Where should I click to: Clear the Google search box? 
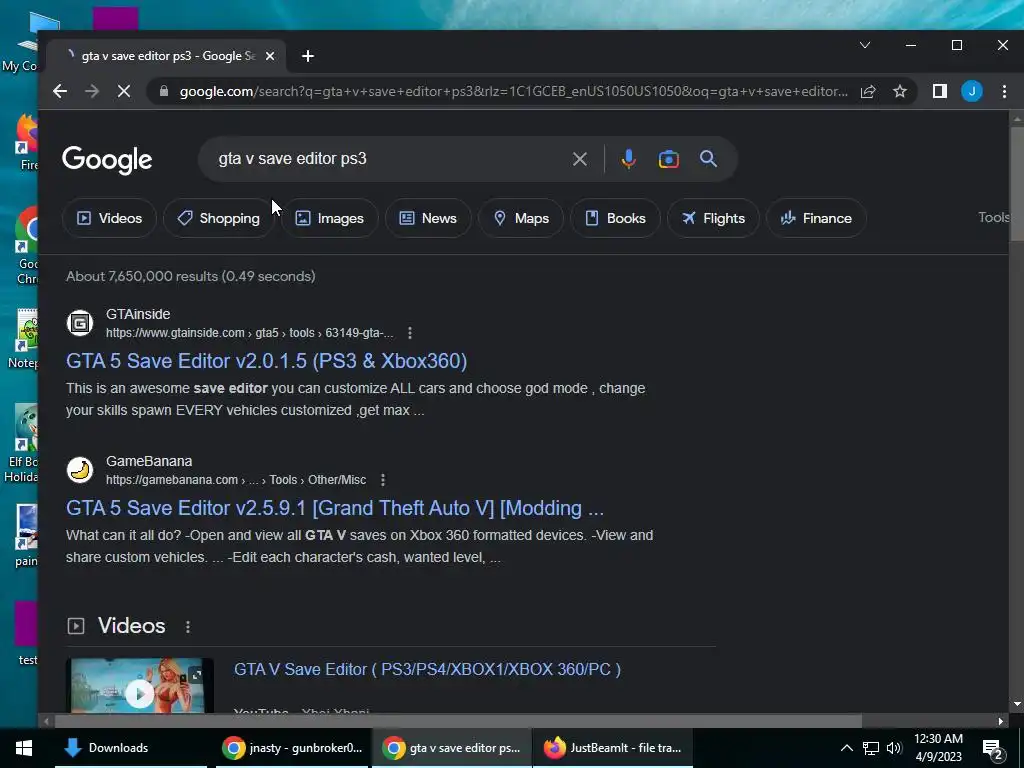coord(579,159)
